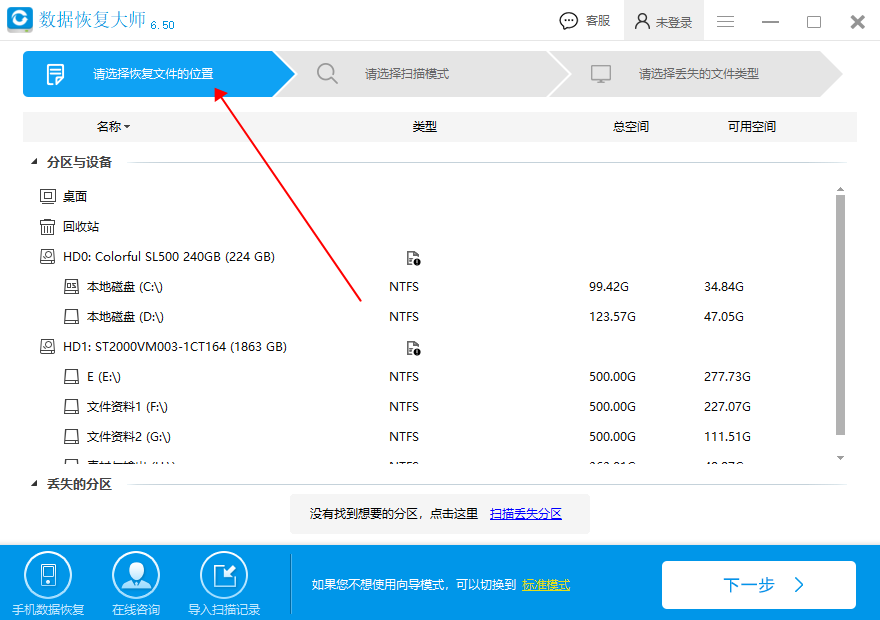Select the 桌面 desktop entry
This screenshot has height=620, width=880.
pyautogui.click(x=77, y=196)
